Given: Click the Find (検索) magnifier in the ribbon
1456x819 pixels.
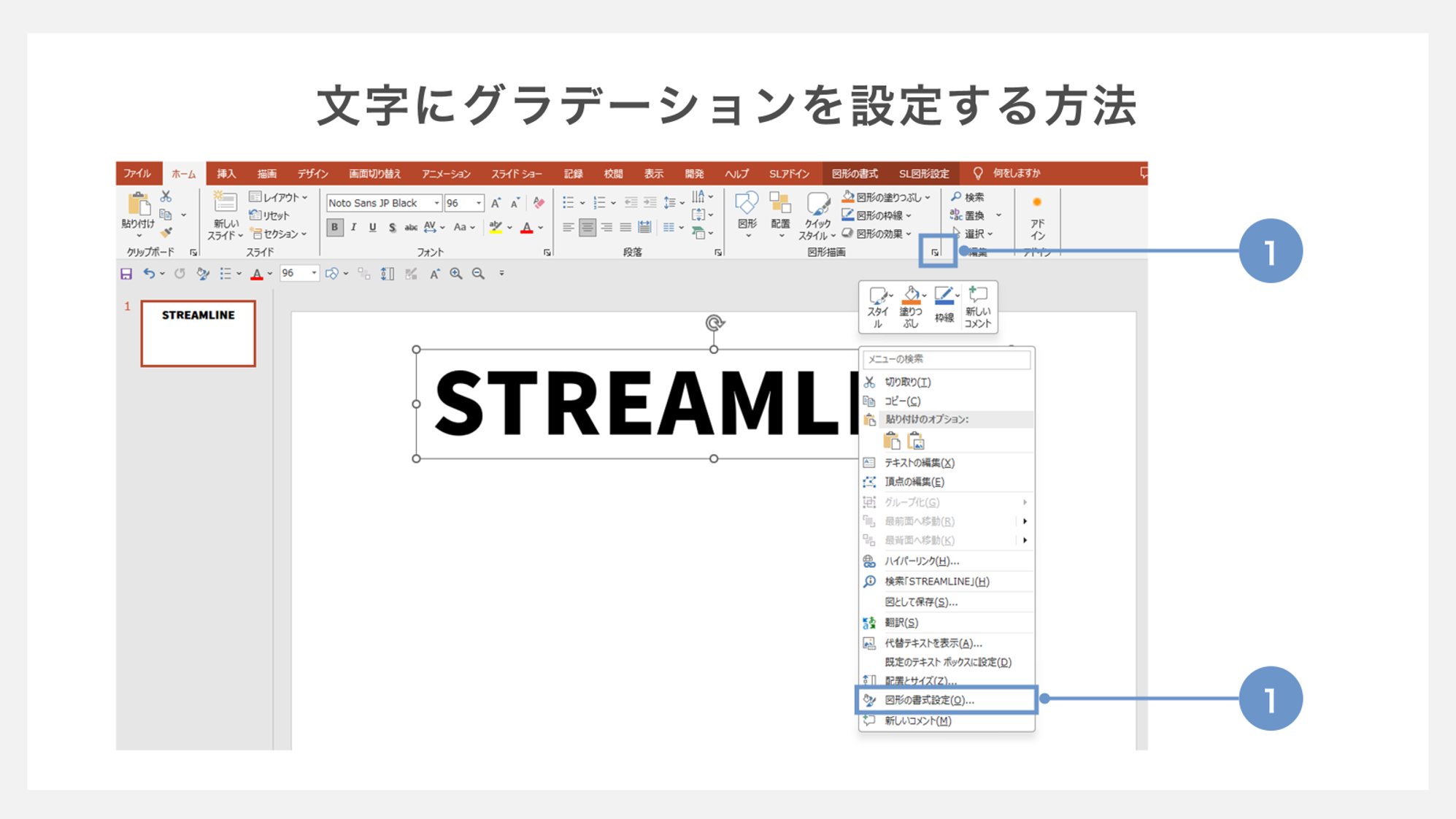Looking at the screenshot, I should tap(968, 197).
